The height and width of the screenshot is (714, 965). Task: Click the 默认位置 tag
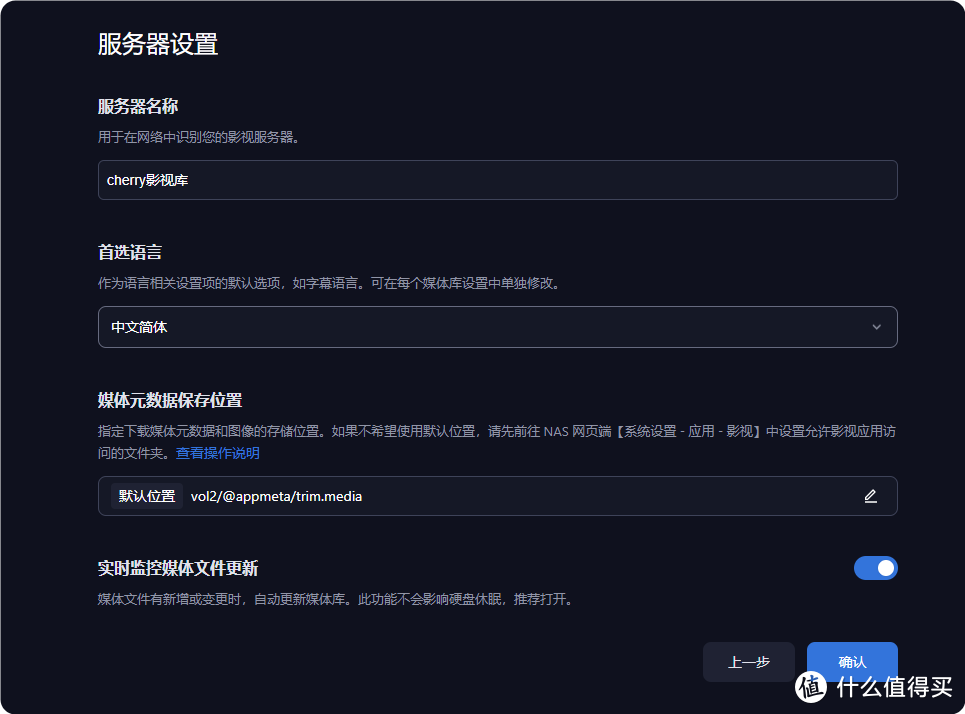click(x=147, y=496)
